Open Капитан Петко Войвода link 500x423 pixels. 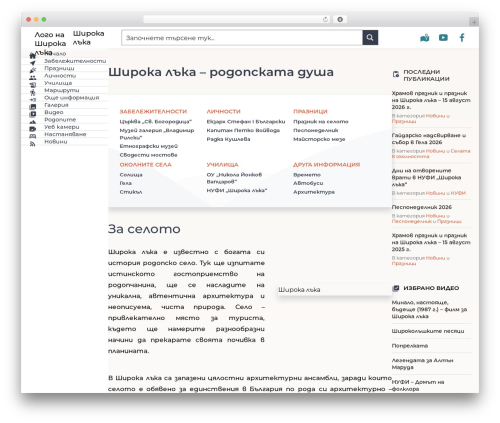tap(243, 130)
